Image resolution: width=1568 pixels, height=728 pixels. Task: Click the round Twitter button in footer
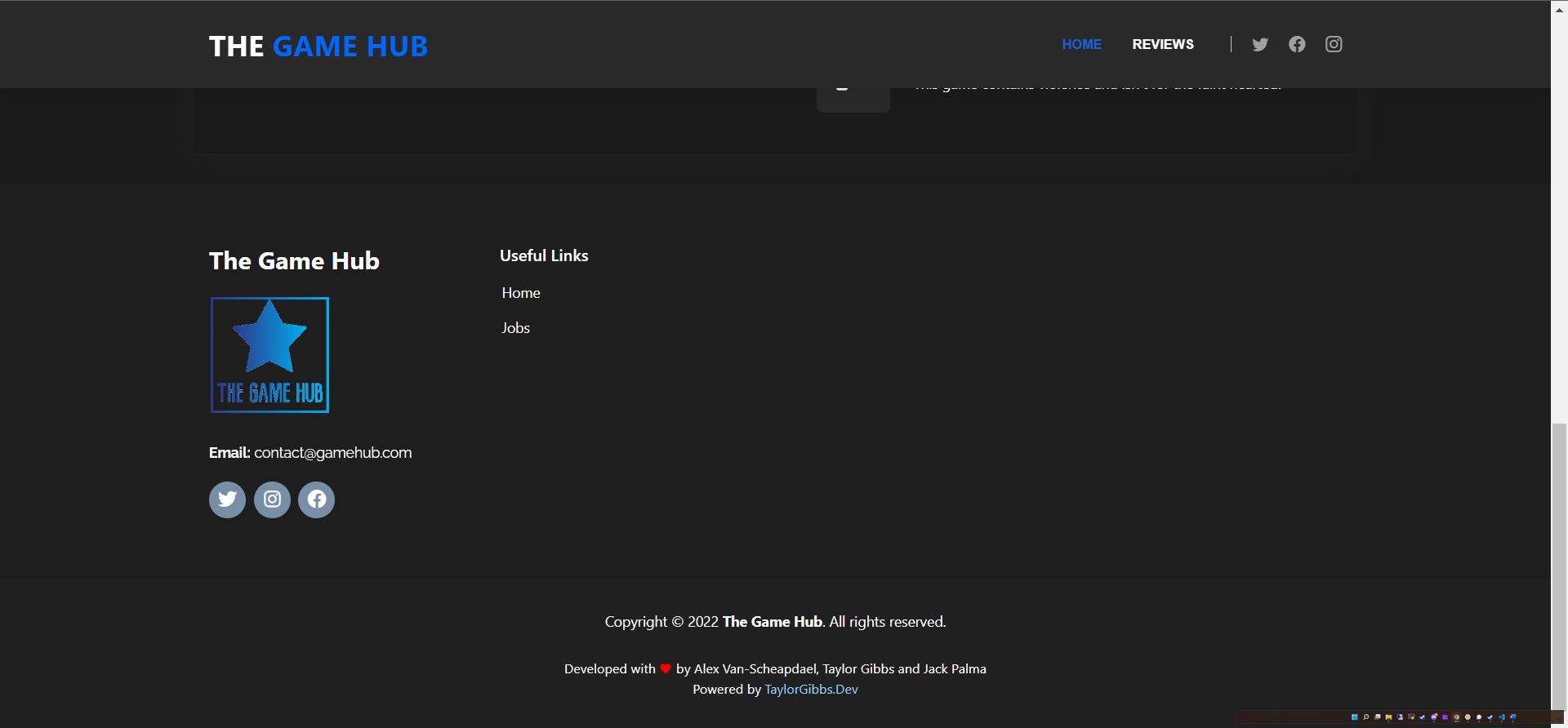point(227,499)
